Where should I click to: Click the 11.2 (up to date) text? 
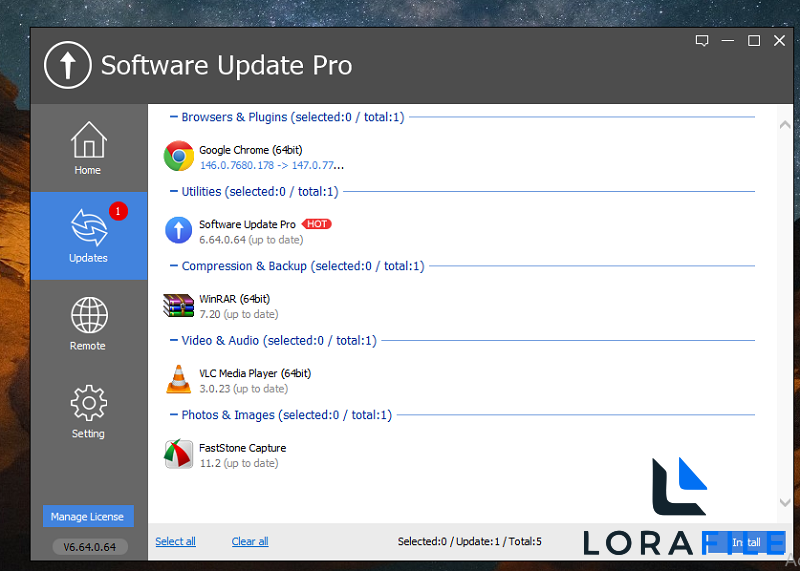point(239,463)
